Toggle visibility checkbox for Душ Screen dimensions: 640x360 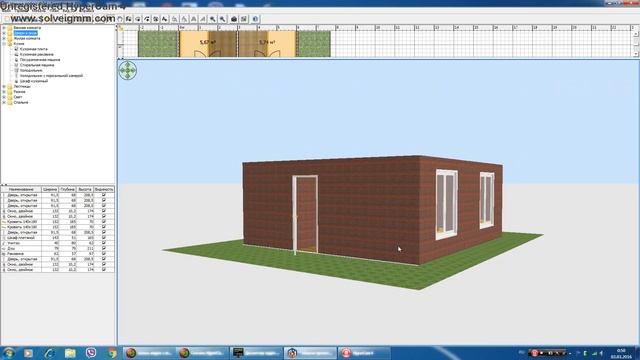(x=104, y=248)
